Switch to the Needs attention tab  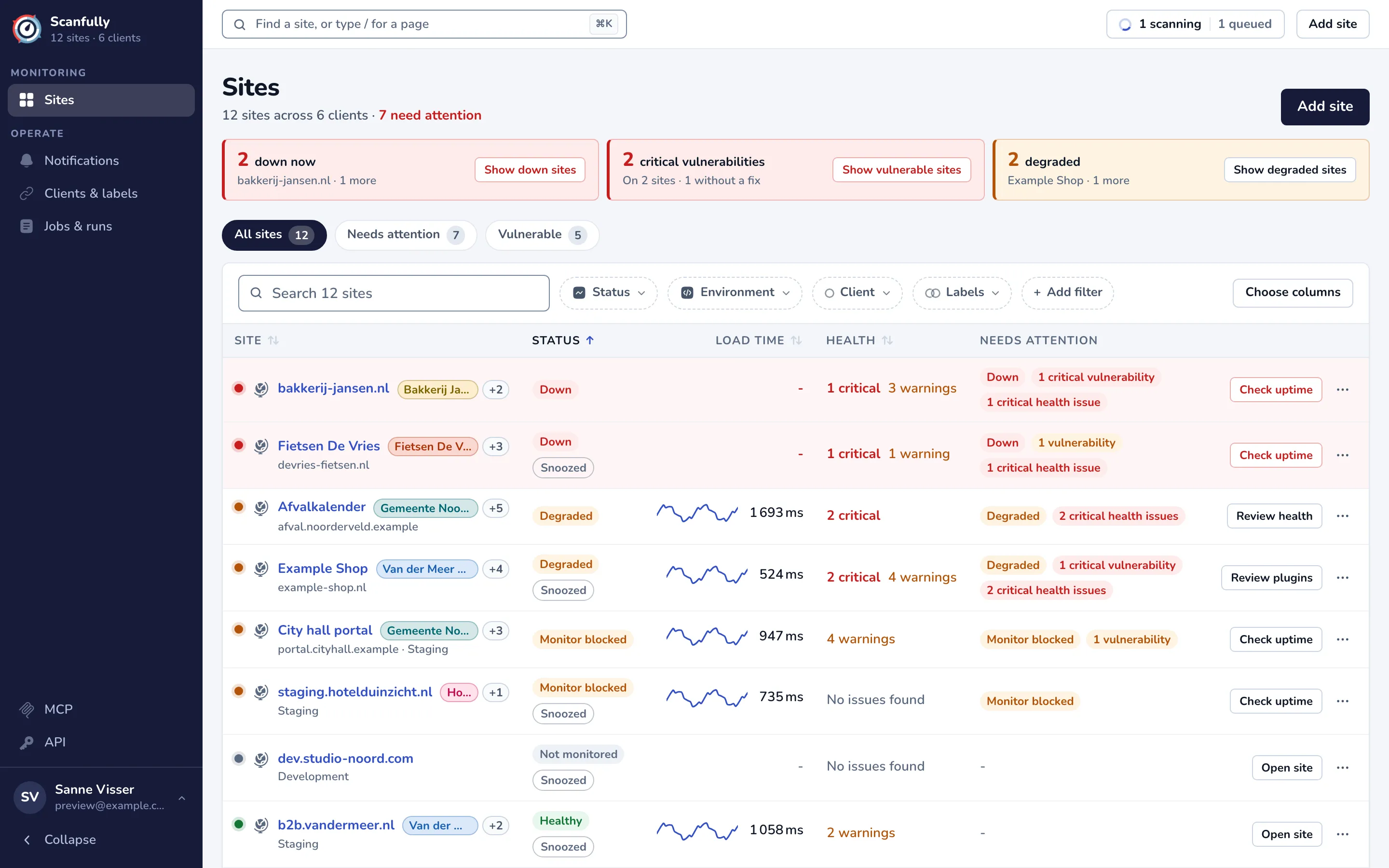pyautogui.click(x=406, y=235)
